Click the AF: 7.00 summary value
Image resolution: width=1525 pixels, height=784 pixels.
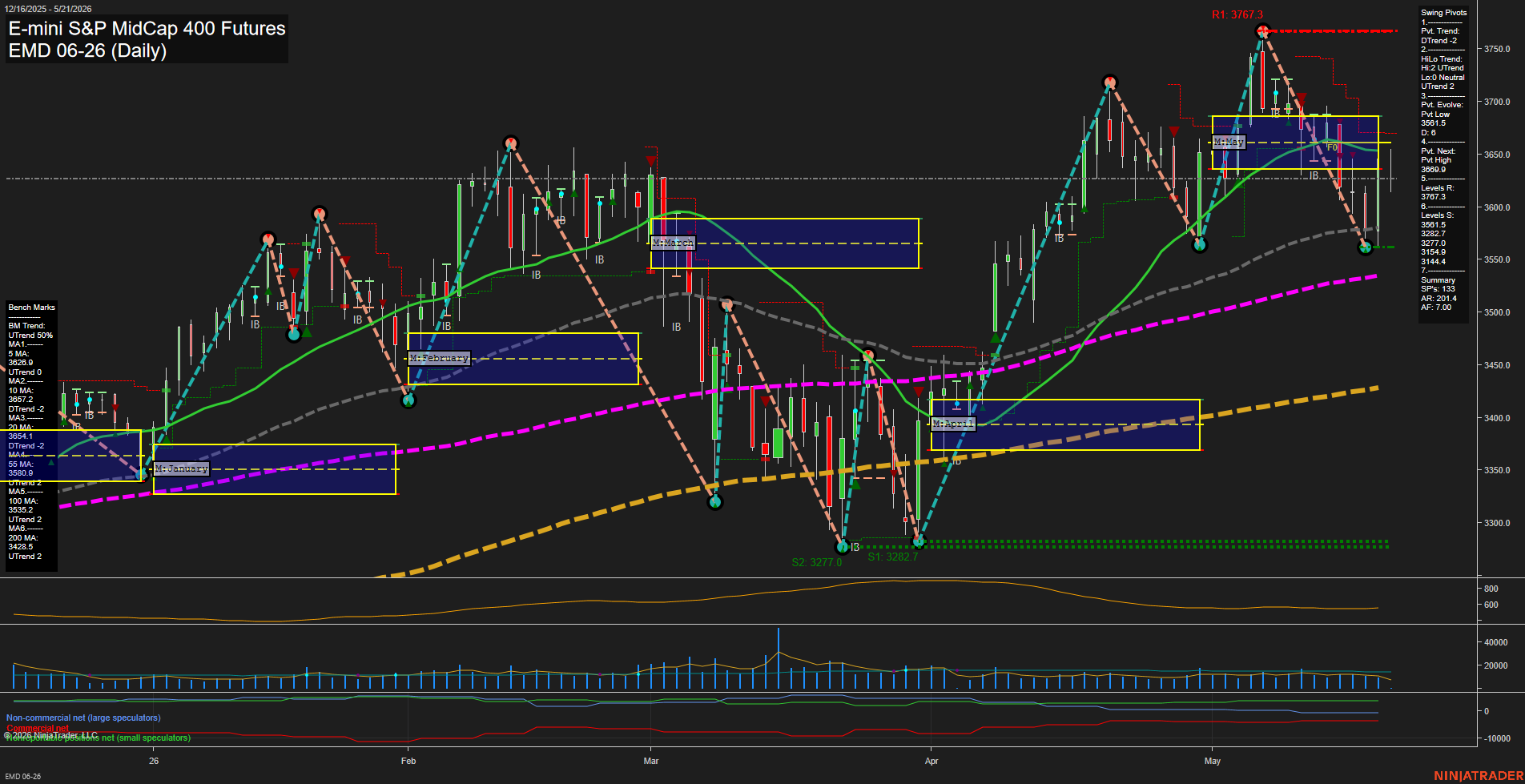pos(1436,308)
